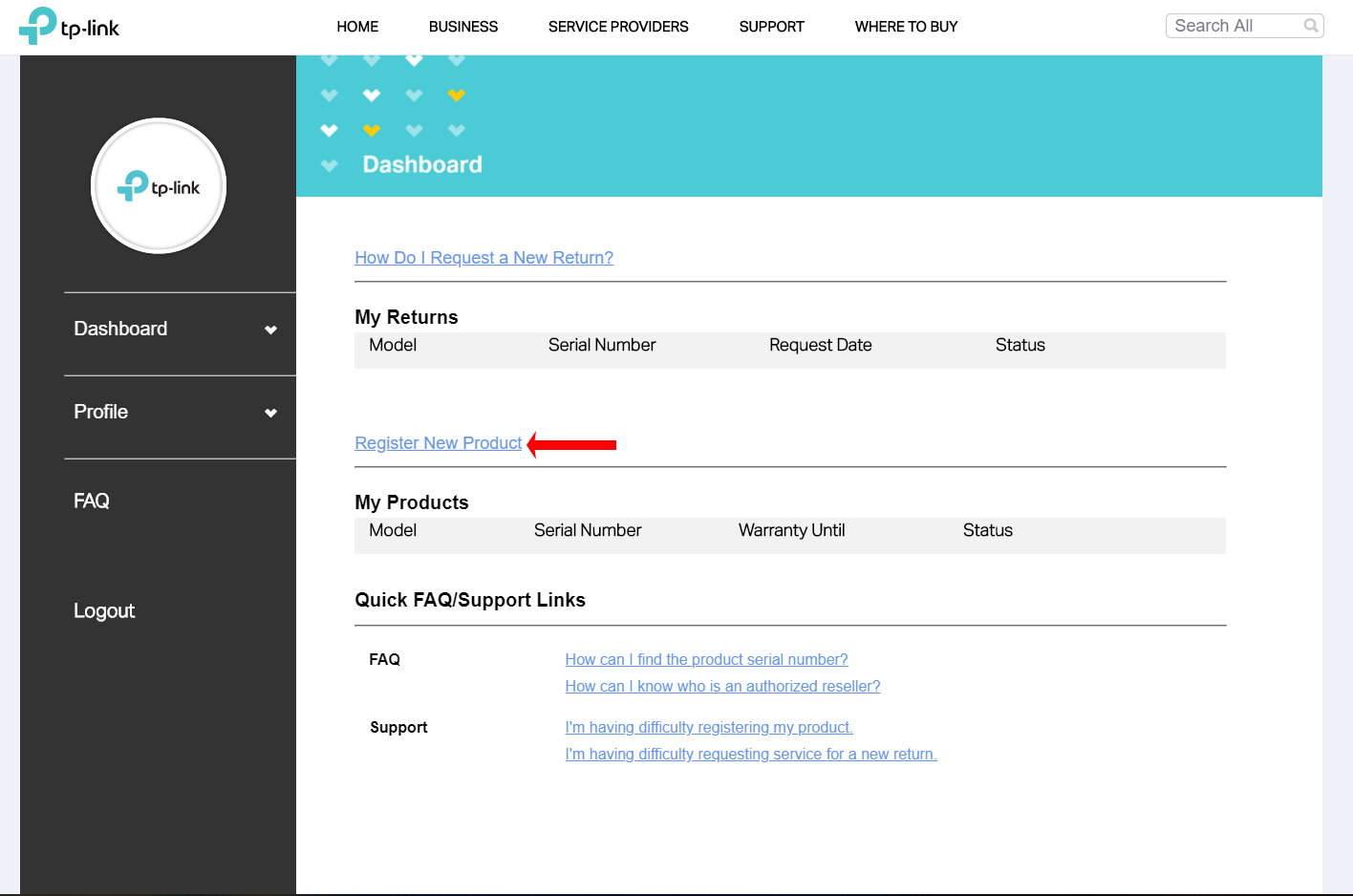The width and height of the screenshot is (1353, 896).
Task: Click Logout in the left sidebar
Action: point(104,610)
